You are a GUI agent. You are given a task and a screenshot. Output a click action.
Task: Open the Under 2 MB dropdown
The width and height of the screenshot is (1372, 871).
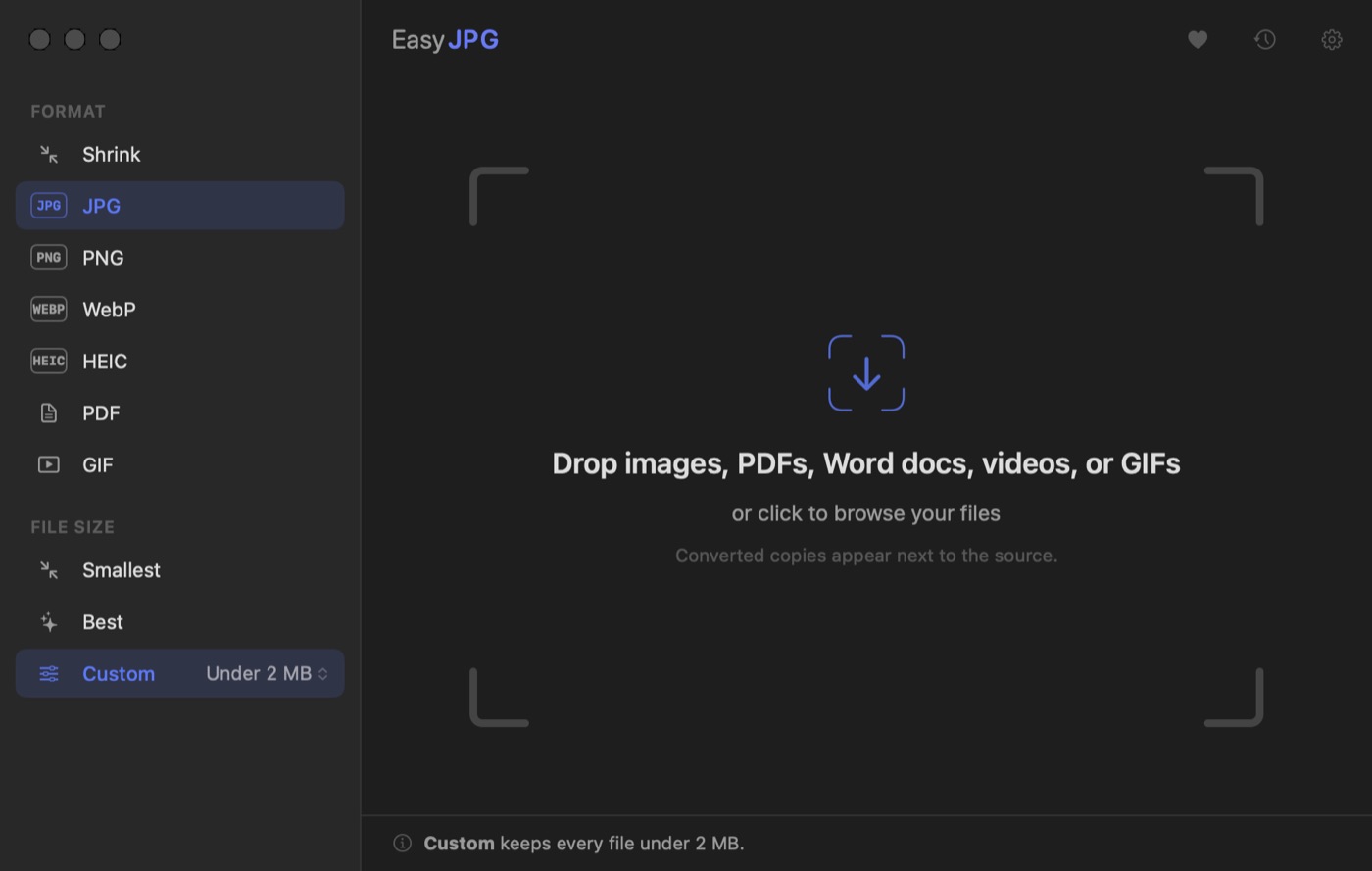(267, 673)
